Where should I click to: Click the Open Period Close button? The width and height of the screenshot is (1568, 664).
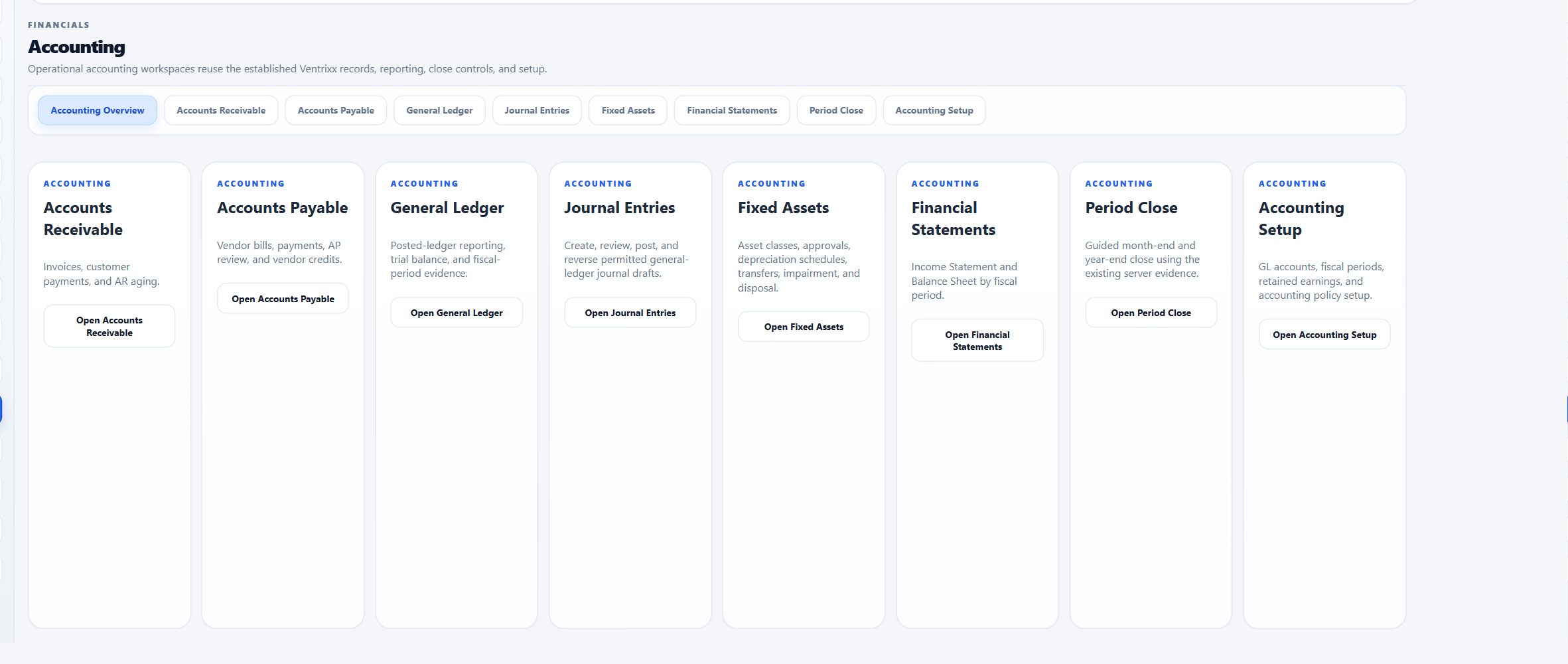(1151, 313)
